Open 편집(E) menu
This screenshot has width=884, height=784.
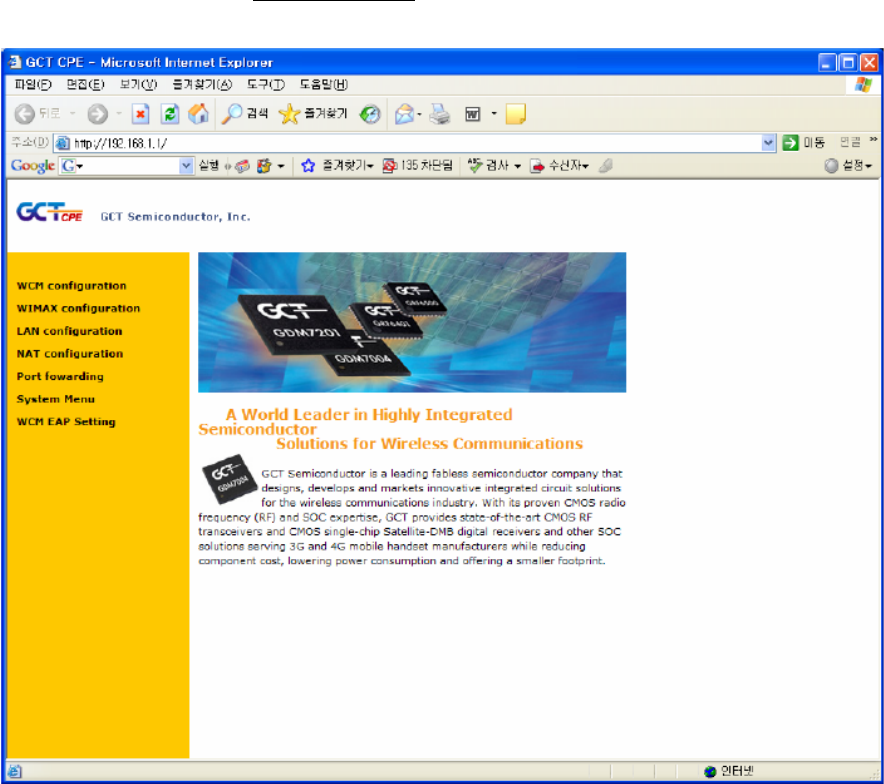point(85,85)
